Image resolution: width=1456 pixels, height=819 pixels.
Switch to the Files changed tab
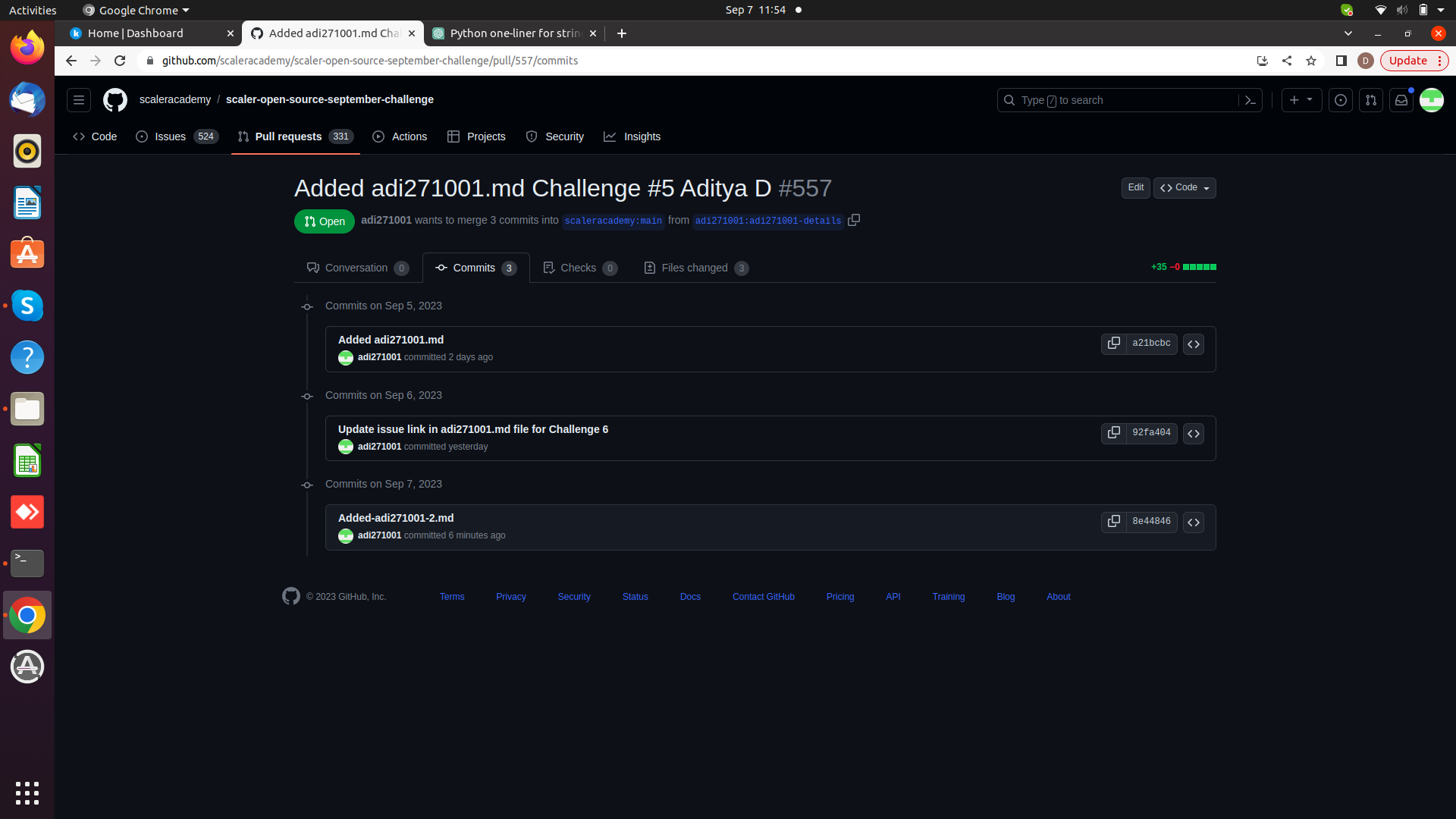(695, 268)
